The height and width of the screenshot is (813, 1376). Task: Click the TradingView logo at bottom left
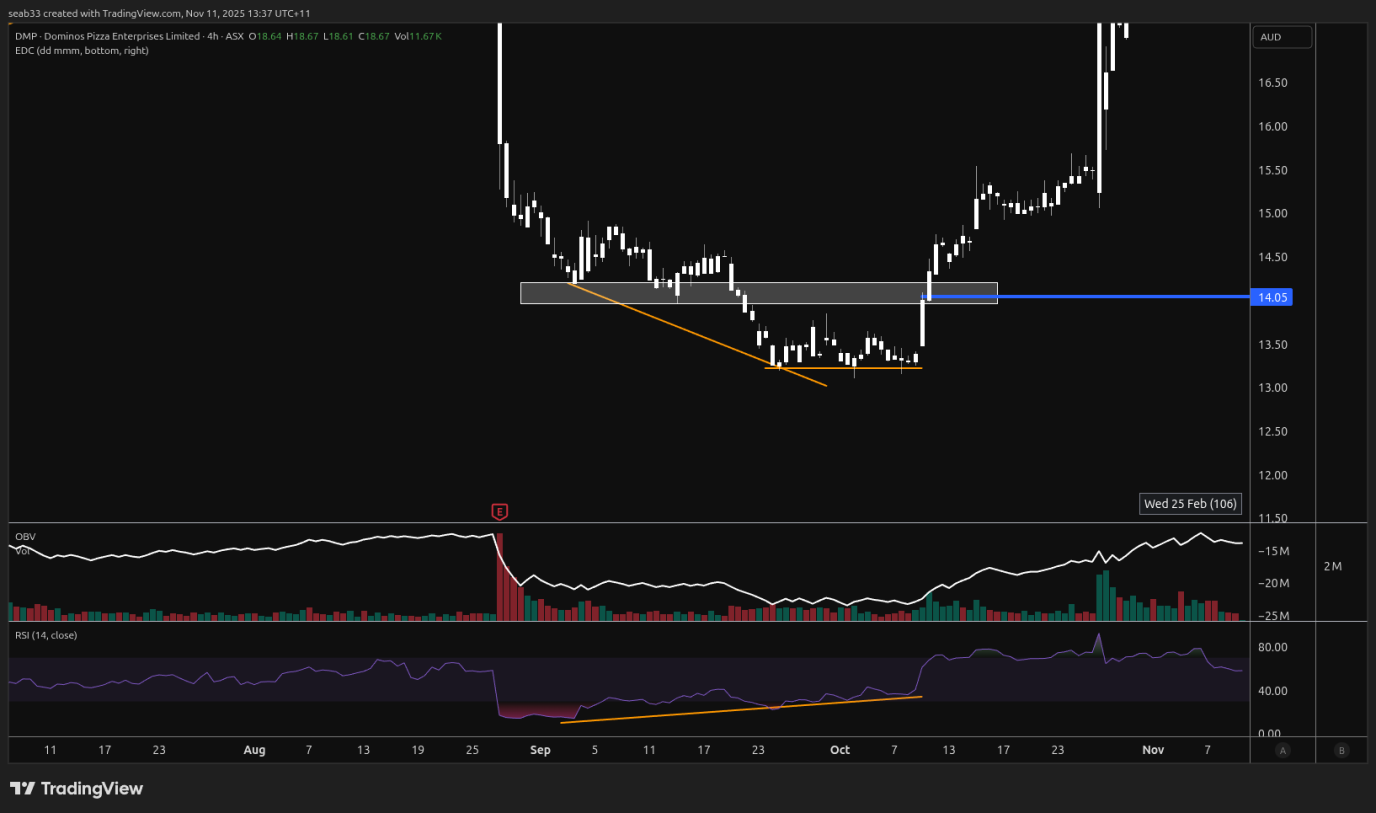click(x=77, y=789)
